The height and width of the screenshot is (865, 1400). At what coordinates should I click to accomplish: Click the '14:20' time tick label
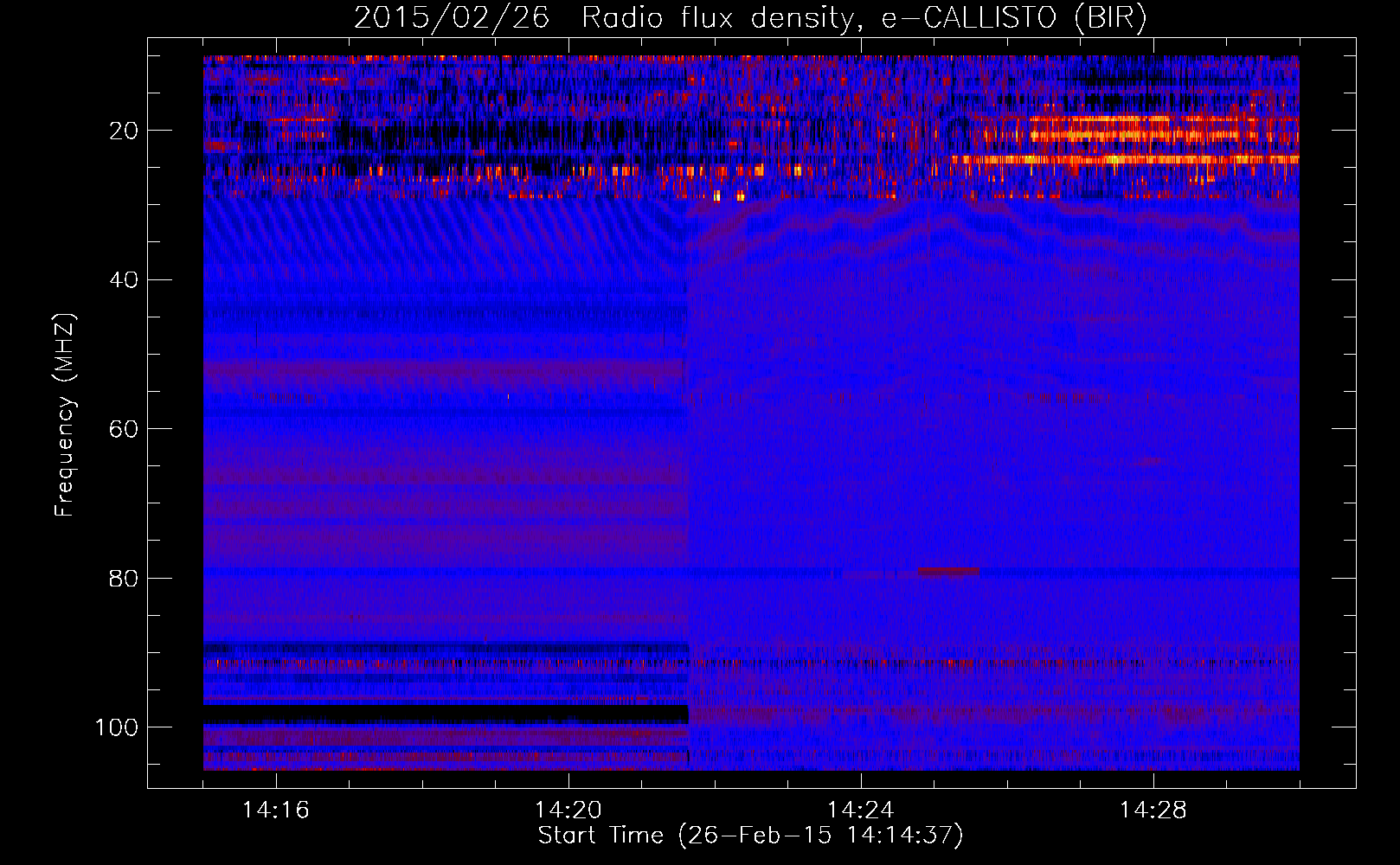coord(568,811)
